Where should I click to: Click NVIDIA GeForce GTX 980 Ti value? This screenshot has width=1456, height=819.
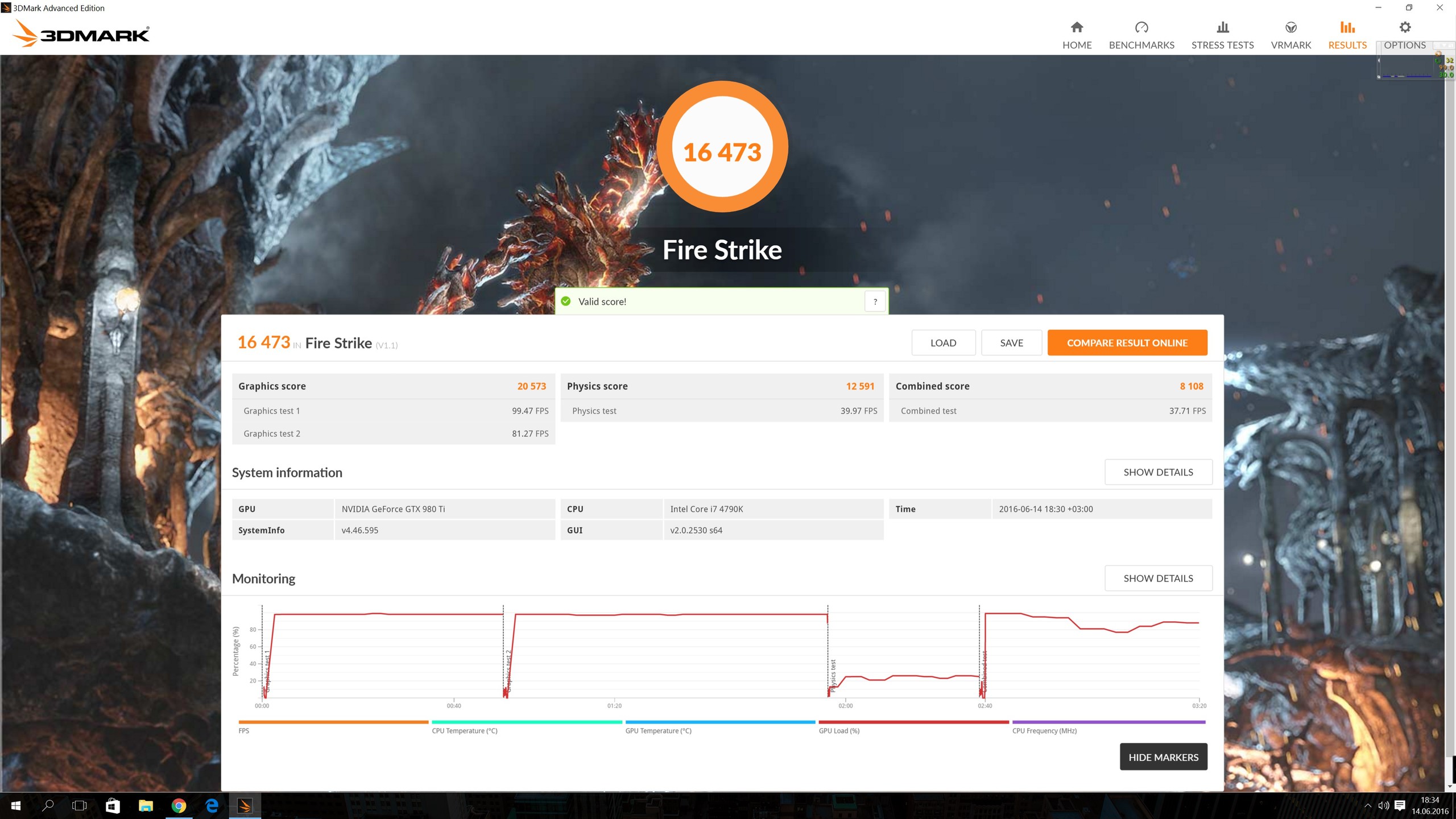click(x=393, y=509)
